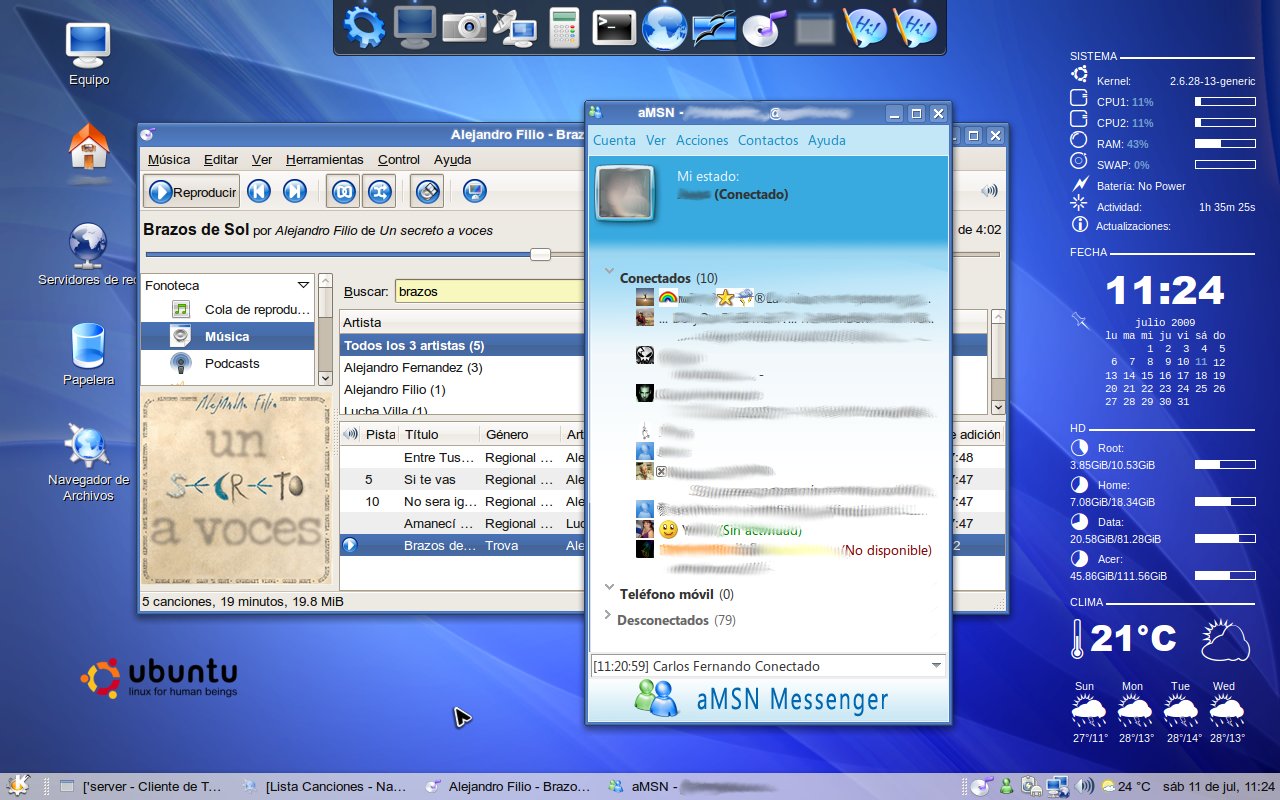Toggle repeat mode in Rhythmbox toolbar
The image size is (1280, 800).
[x=343, y=191]
